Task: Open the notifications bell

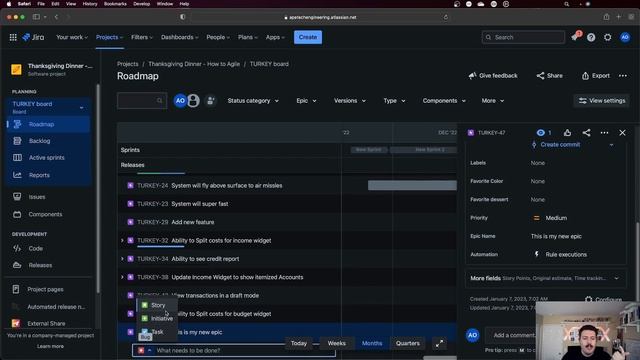Action: [575, 37]
